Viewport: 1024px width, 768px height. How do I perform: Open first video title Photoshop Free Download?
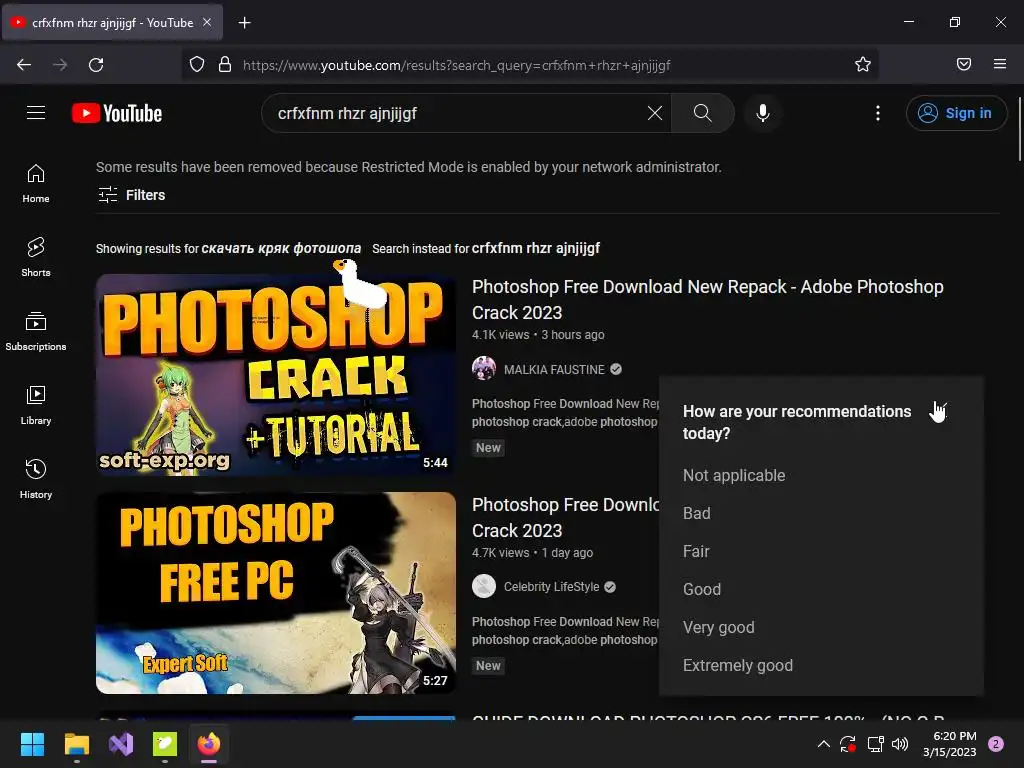tap(707, 300)
